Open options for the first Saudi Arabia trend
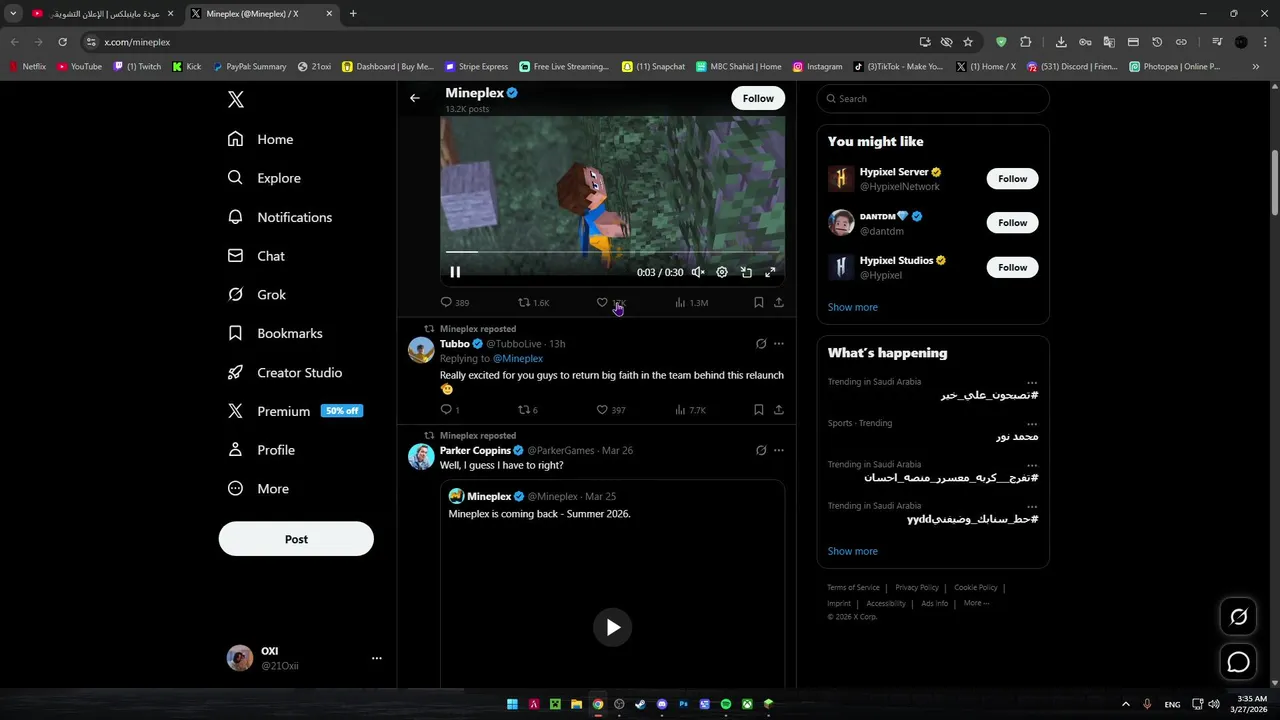Image resolution: width=1280 pixels, height=720 pixels. point(1032,382)
